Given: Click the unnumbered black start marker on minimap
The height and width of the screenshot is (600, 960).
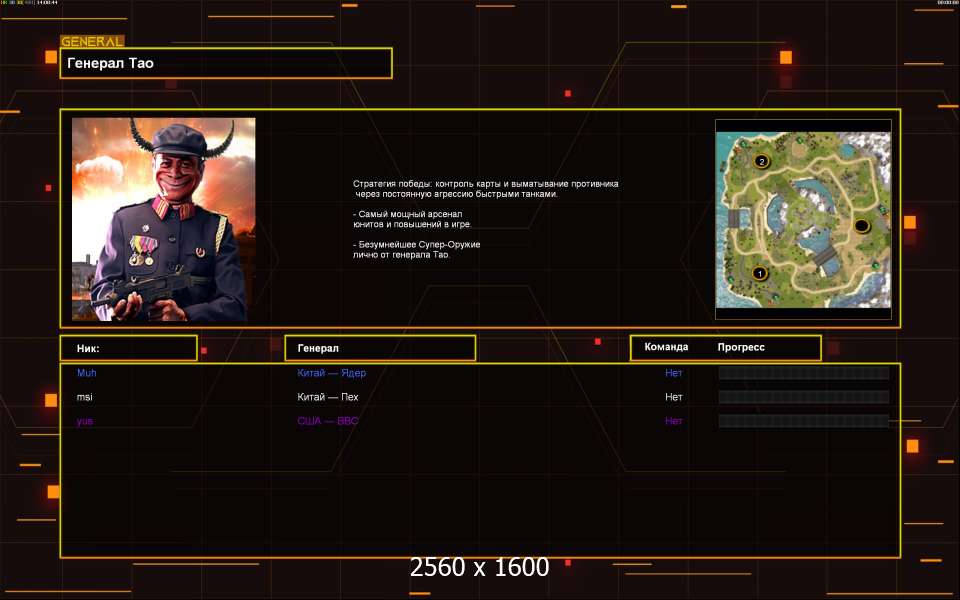Looking at the screenshot, I should point(861,226).
